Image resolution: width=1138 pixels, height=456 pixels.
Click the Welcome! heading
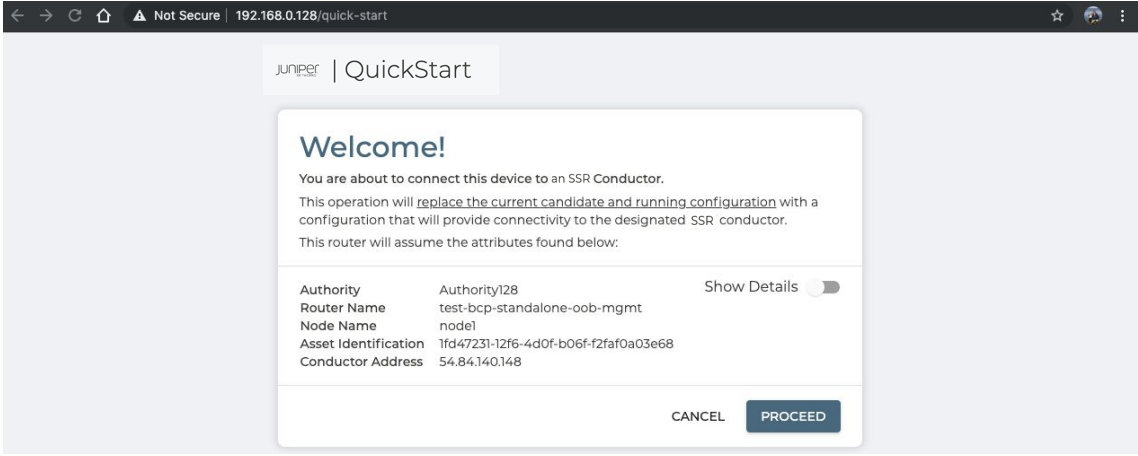(372, 147)
